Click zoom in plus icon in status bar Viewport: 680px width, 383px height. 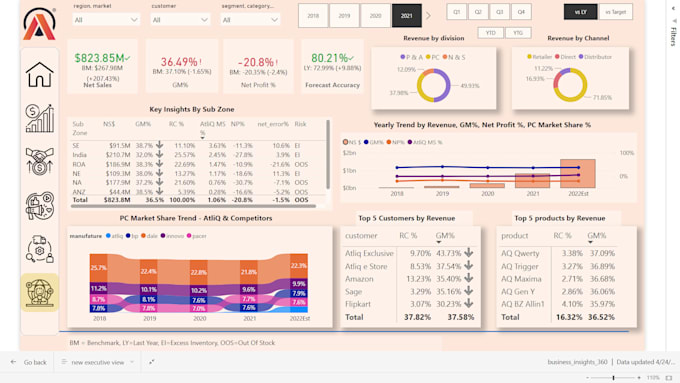point(639,378)
